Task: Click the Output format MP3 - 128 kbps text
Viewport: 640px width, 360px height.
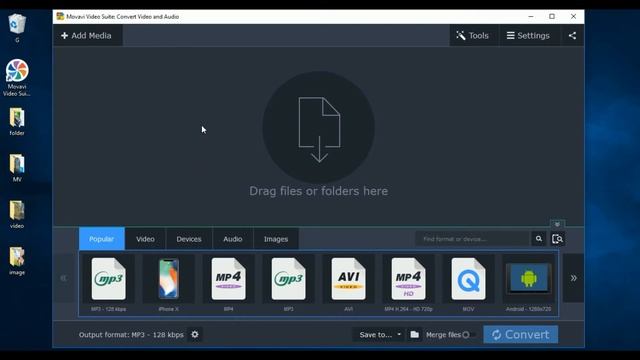Action: 131,335
